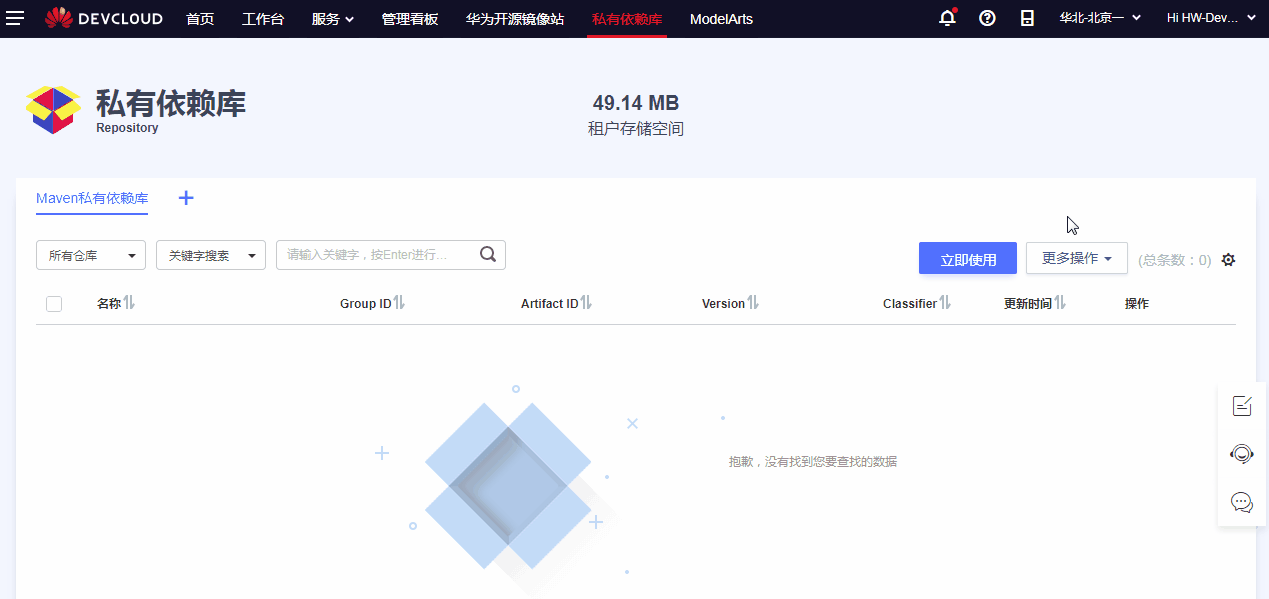Screen dimensions: 1269x599
Task: Click the DEVCLOUD logo
Action: 103,18
